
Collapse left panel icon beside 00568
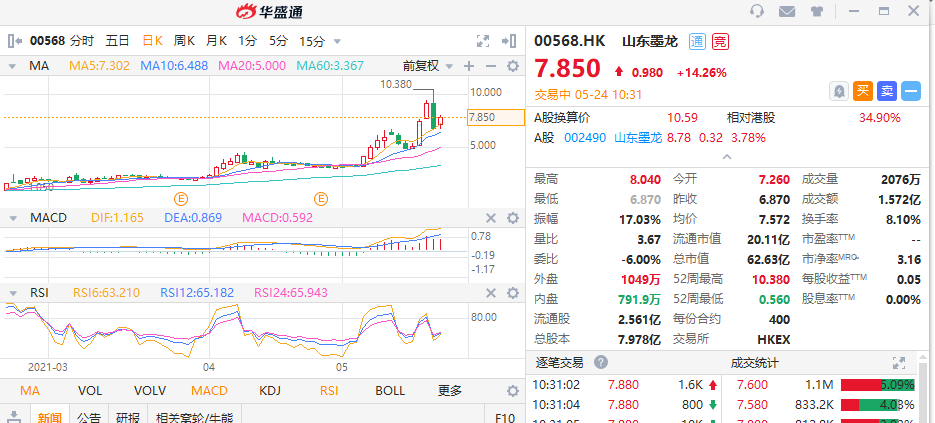[x=16, y=41]
